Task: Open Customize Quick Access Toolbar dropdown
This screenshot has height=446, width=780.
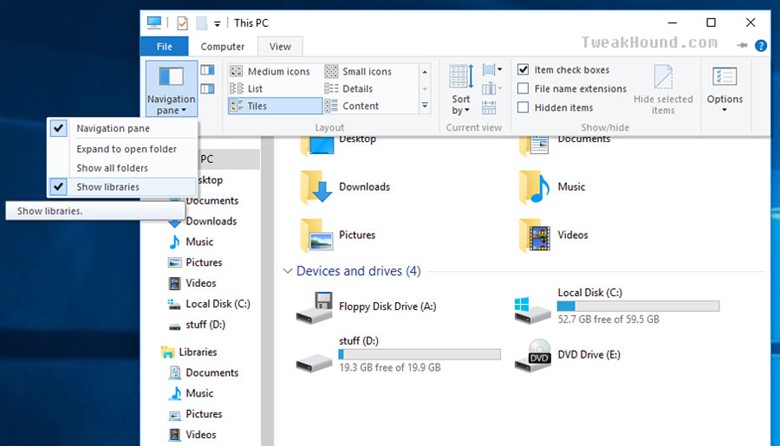Action: [x=217, y=23]
